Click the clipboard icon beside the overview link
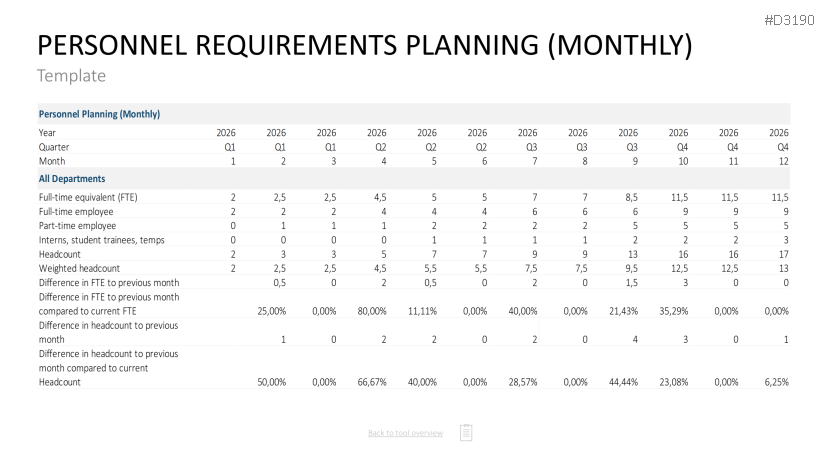 (x=466, y=432)
